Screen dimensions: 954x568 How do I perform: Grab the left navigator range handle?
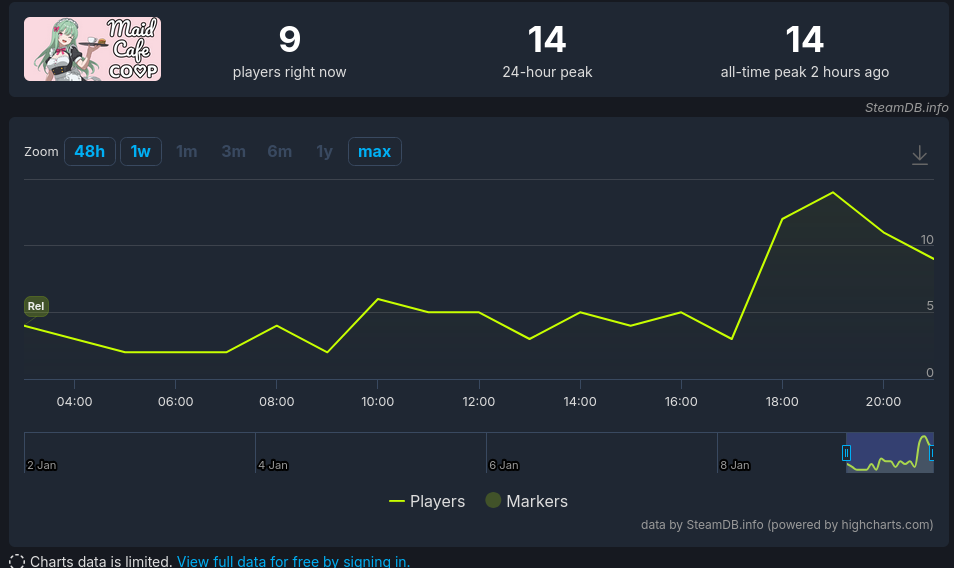846,452
